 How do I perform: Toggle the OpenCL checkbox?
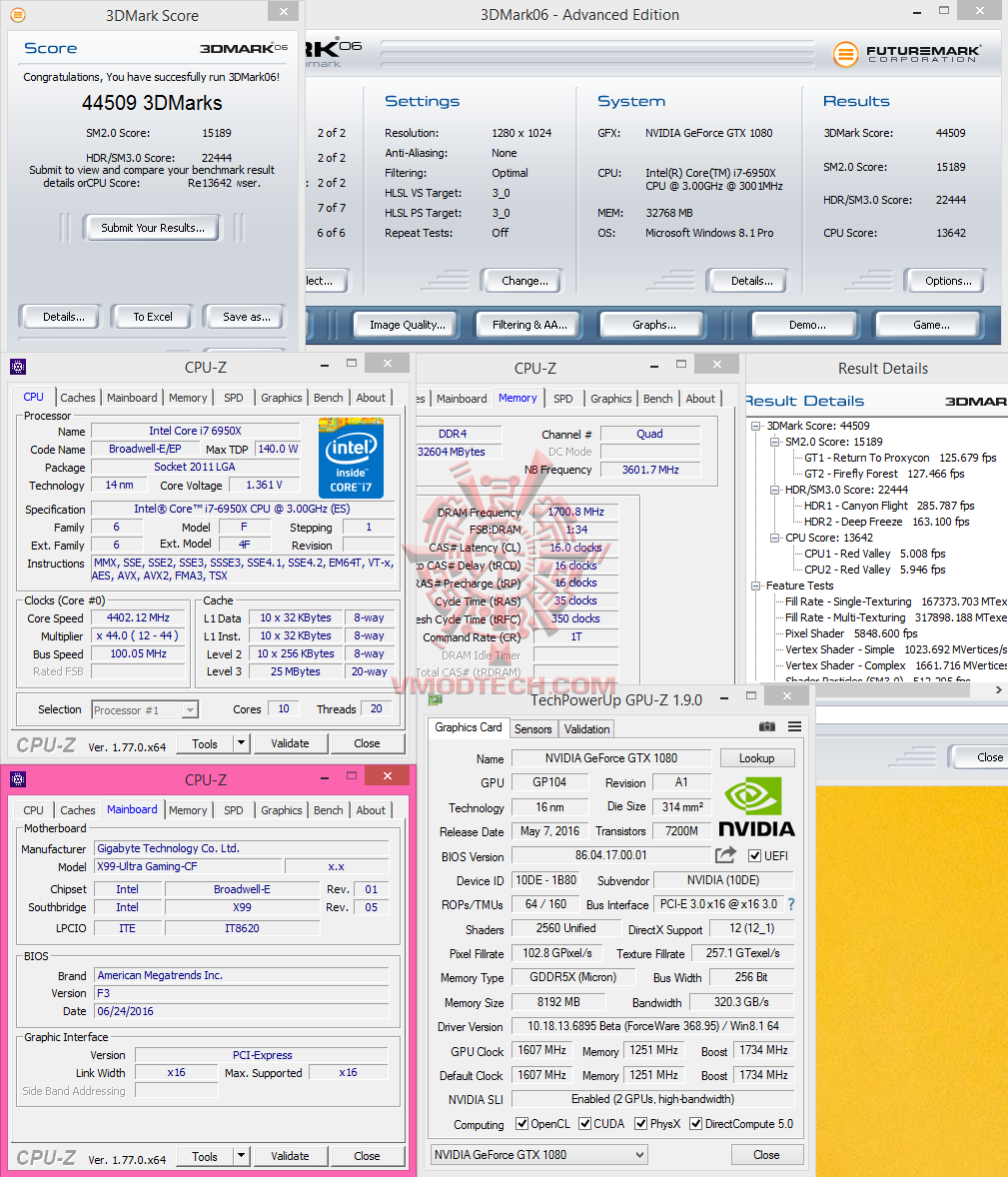pyautogui.click(x=521, y=1124)
